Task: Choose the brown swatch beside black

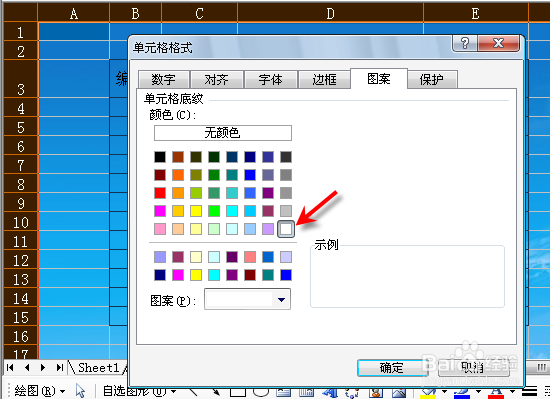Action: point(178,157)
